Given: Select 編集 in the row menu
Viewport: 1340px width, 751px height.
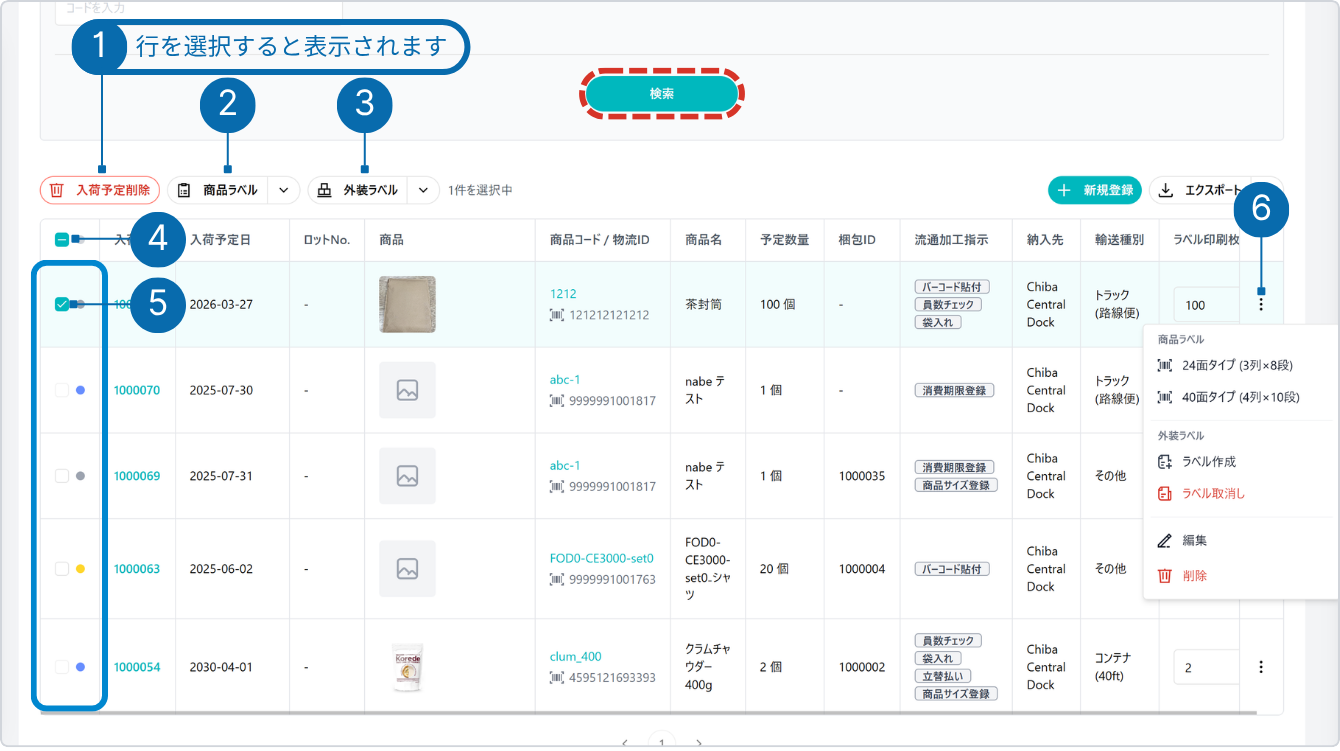Looking at the screenshot, I should point(1194,540).
